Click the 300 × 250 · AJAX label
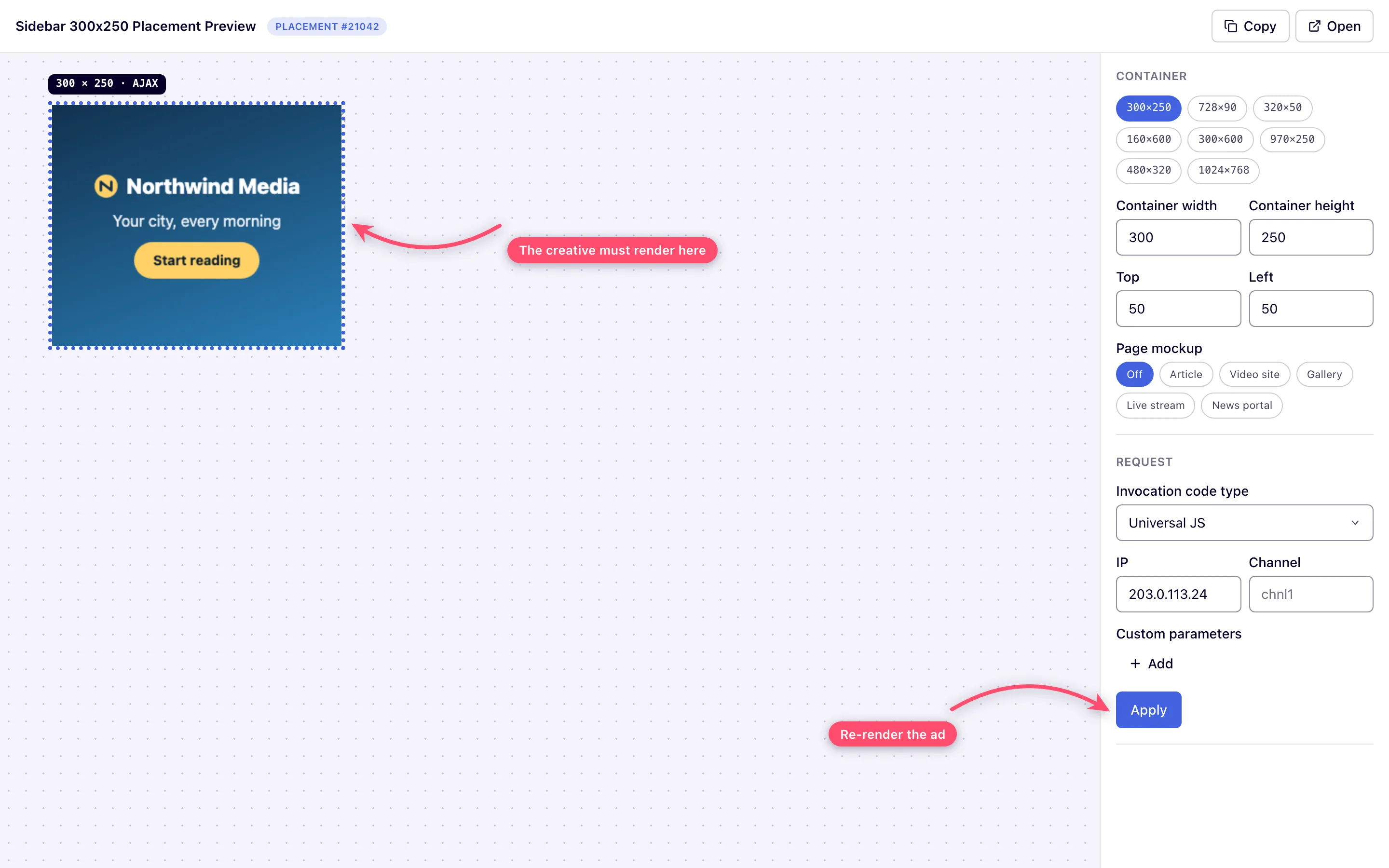Viewport: 1389px width, 868px height. click(107, 84)
